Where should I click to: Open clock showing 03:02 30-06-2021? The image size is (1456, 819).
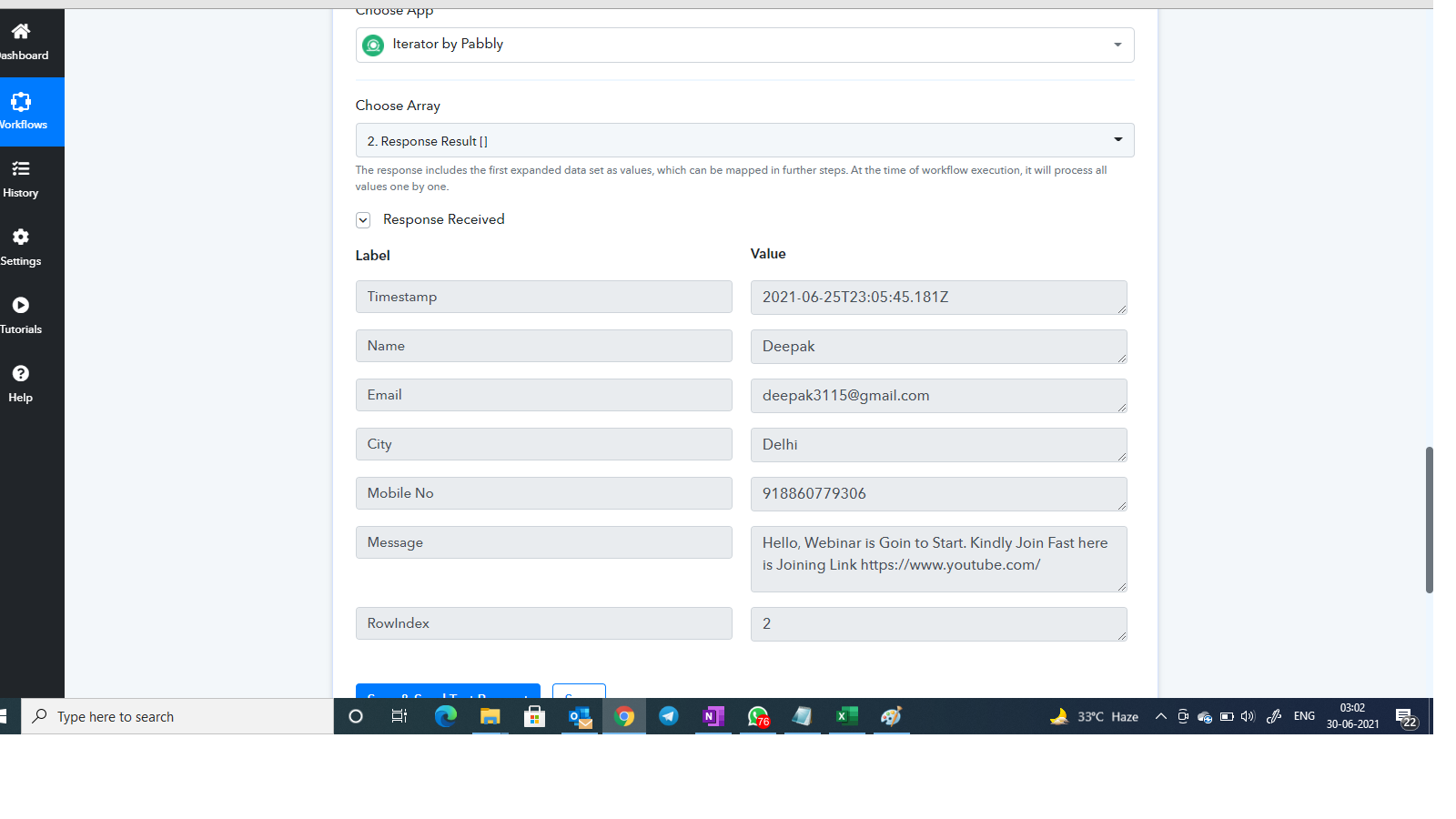[1352, 716]
